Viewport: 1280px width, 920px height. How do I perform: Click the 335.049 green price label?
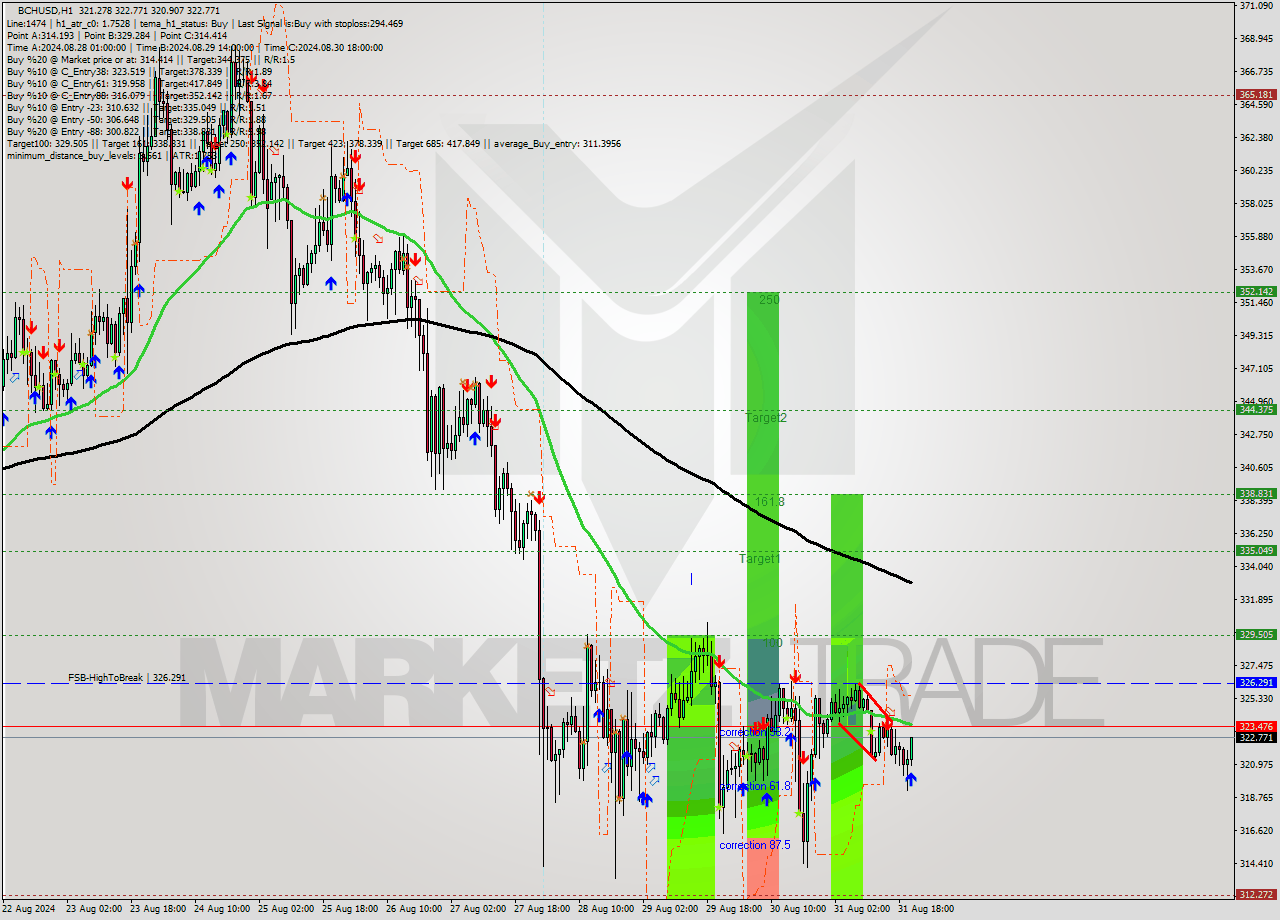coord(1255,550)
